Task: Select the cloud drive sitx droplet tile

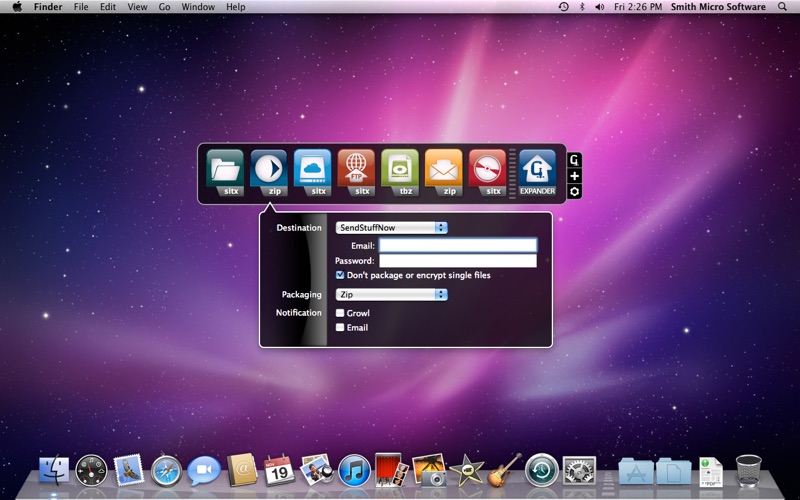Action: pyautogui.click(x=313, y=172)
